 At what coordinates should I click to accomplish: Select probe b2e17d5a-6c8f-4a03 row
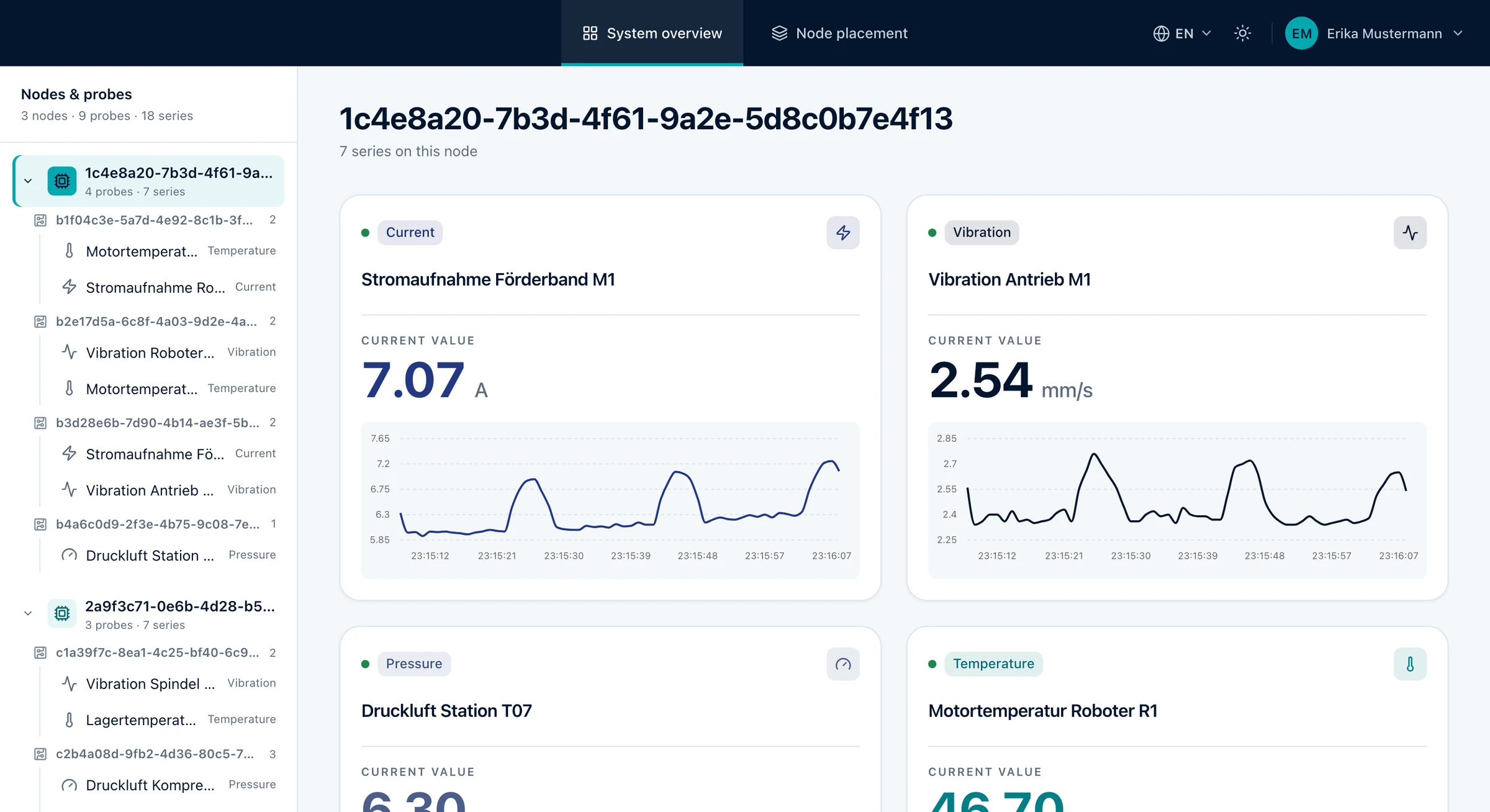tap(155, 322)
